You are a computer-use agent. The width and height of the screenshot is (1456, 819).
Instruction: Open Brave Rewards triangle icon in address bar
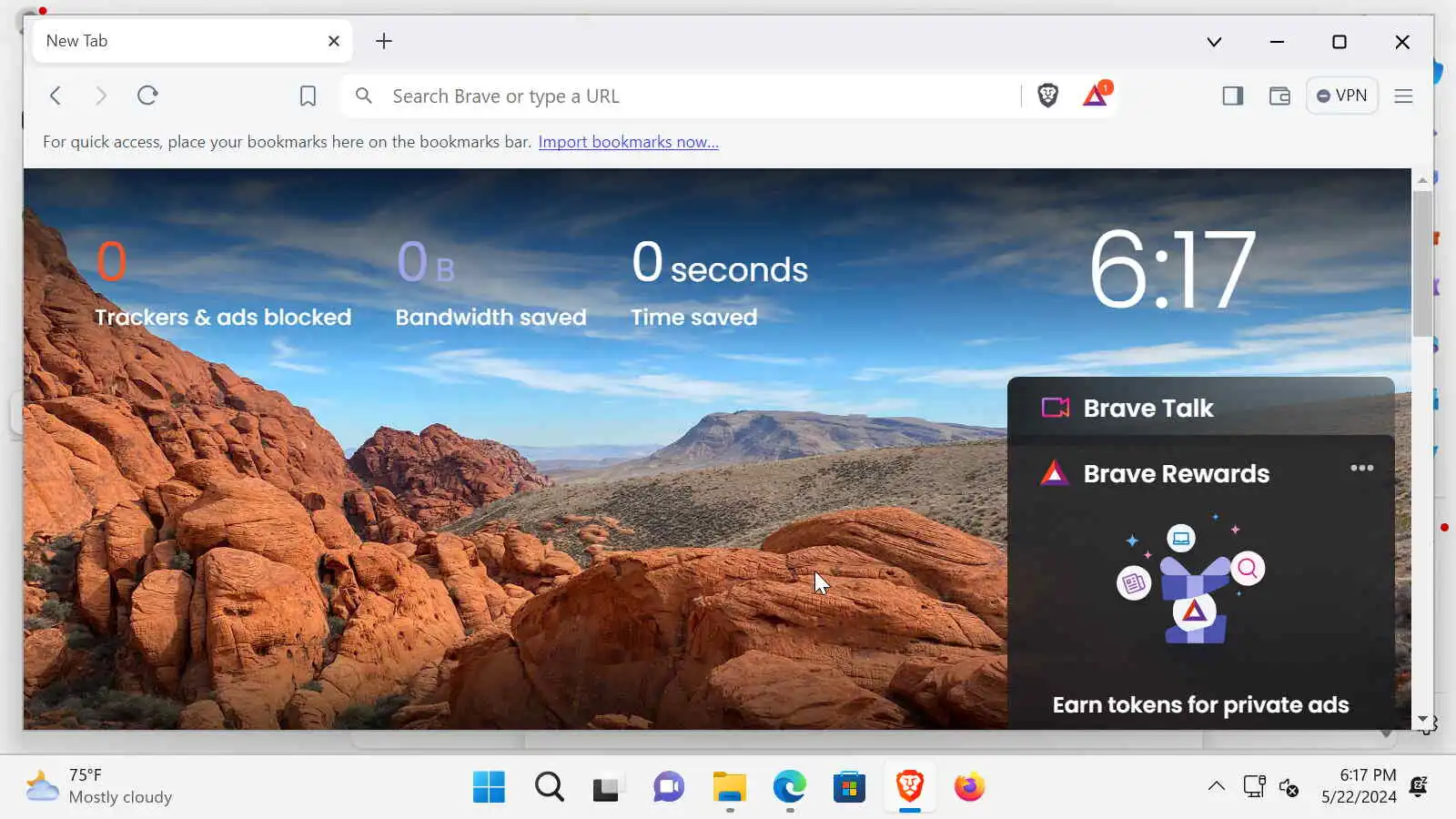(x=1097, y=94)
